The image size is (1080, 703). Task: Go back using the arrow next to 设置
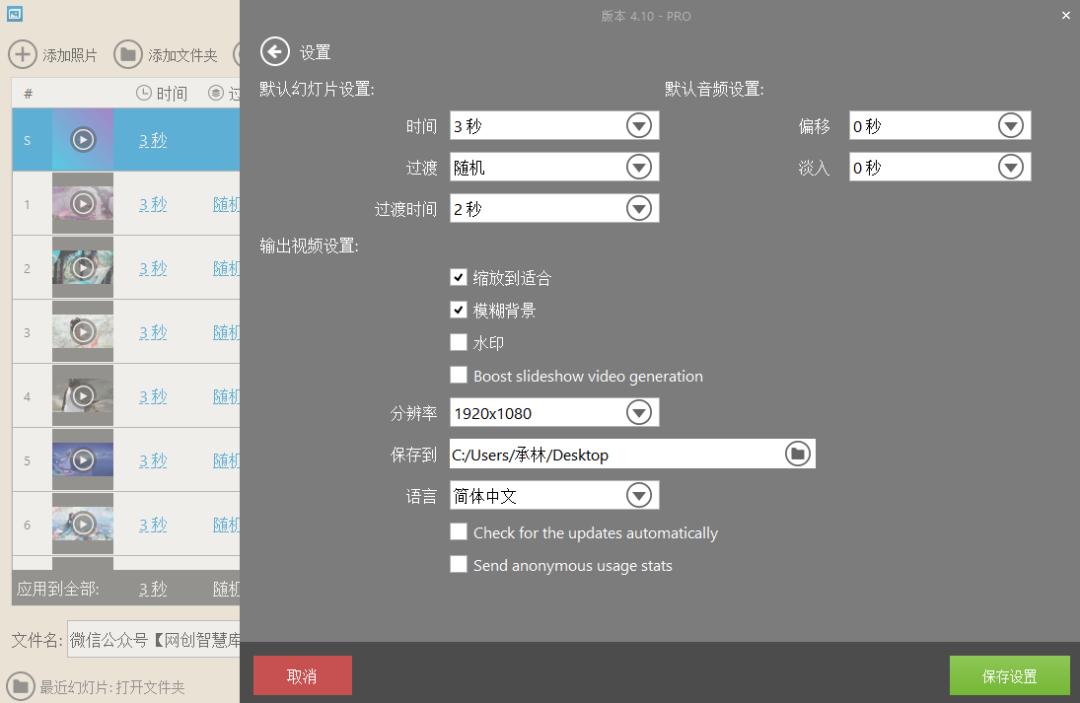coord(275,52)
